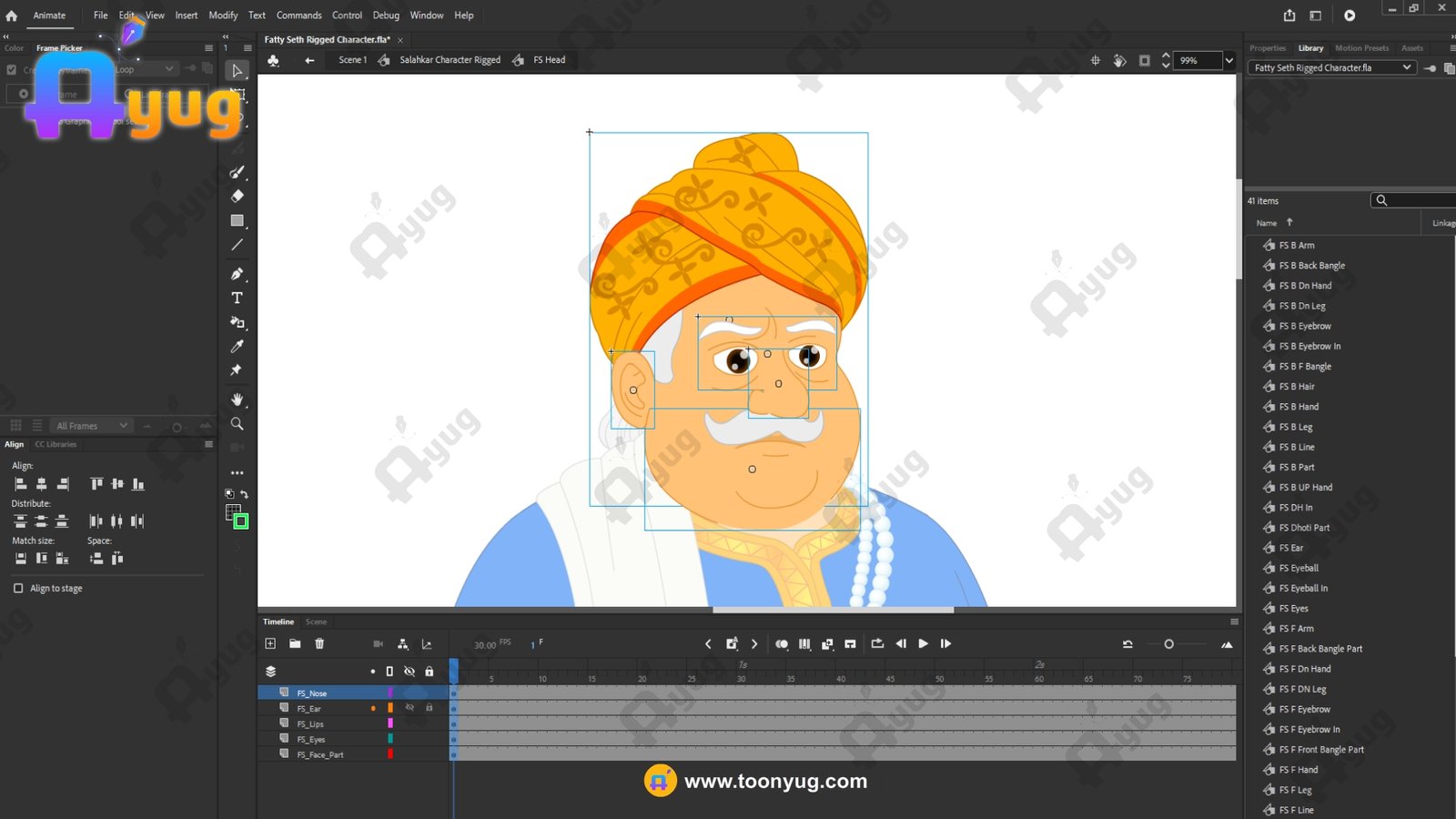Enable the Align to stage checkbox
1456x819 pixels.
[18, 588]
